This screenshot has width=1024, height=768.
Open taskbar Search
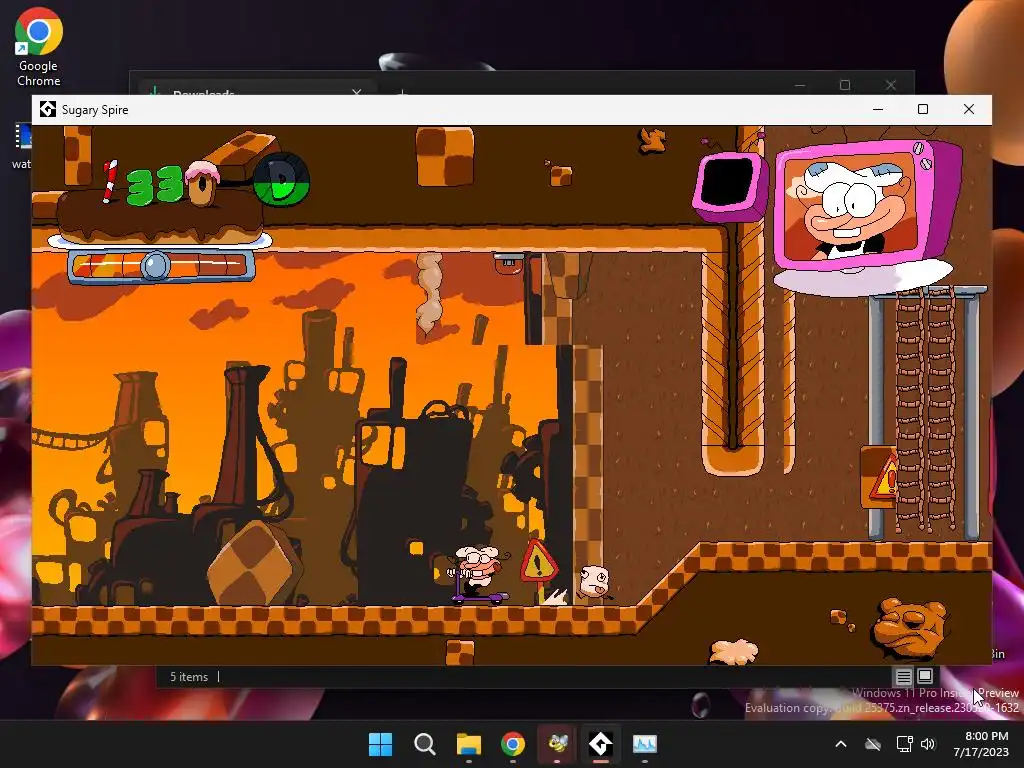click(x=424, y=744)
